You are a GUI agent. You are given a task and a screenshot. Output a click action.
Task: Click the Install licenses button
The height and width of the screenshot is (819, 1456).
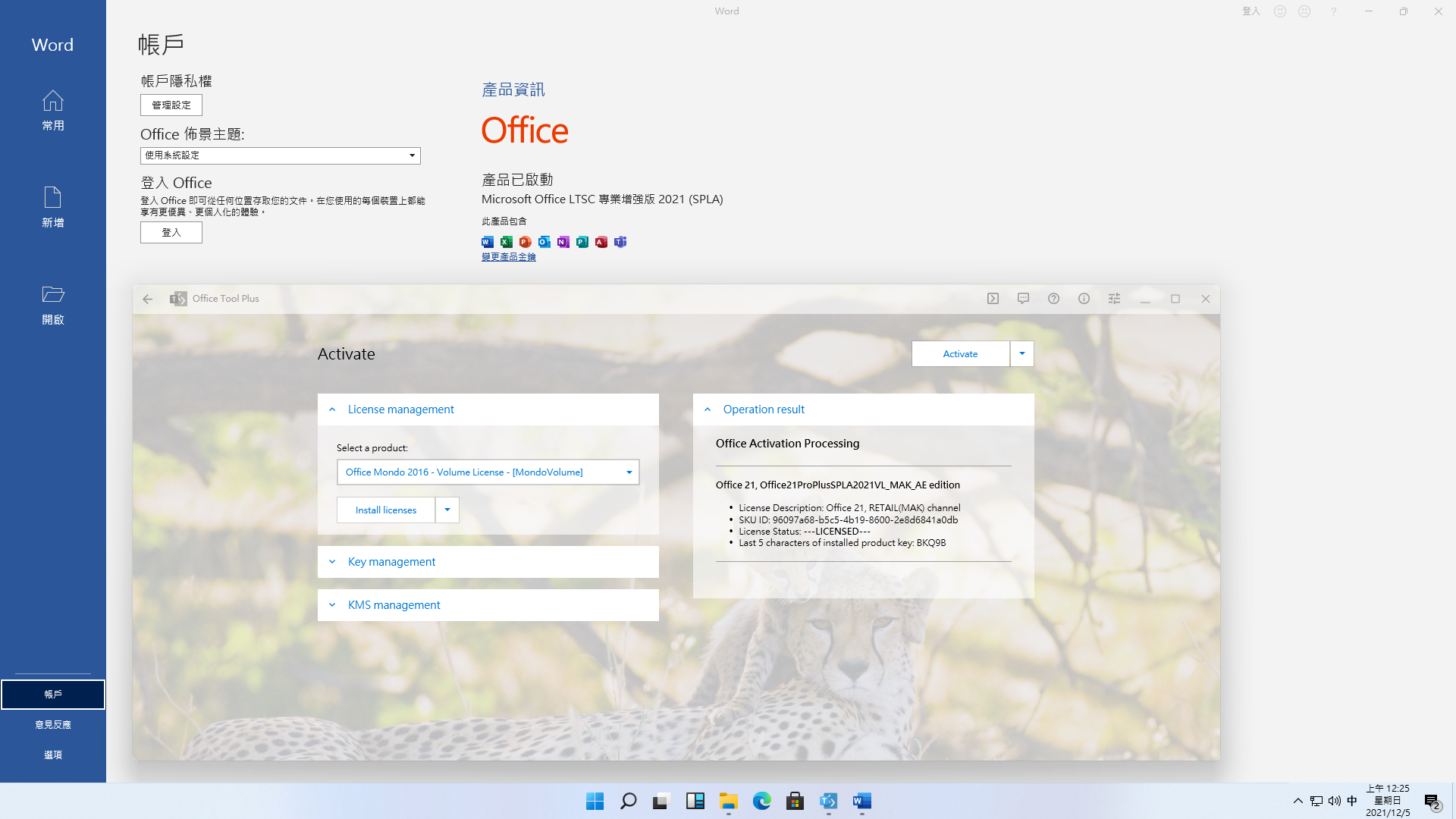click(386, 510)
